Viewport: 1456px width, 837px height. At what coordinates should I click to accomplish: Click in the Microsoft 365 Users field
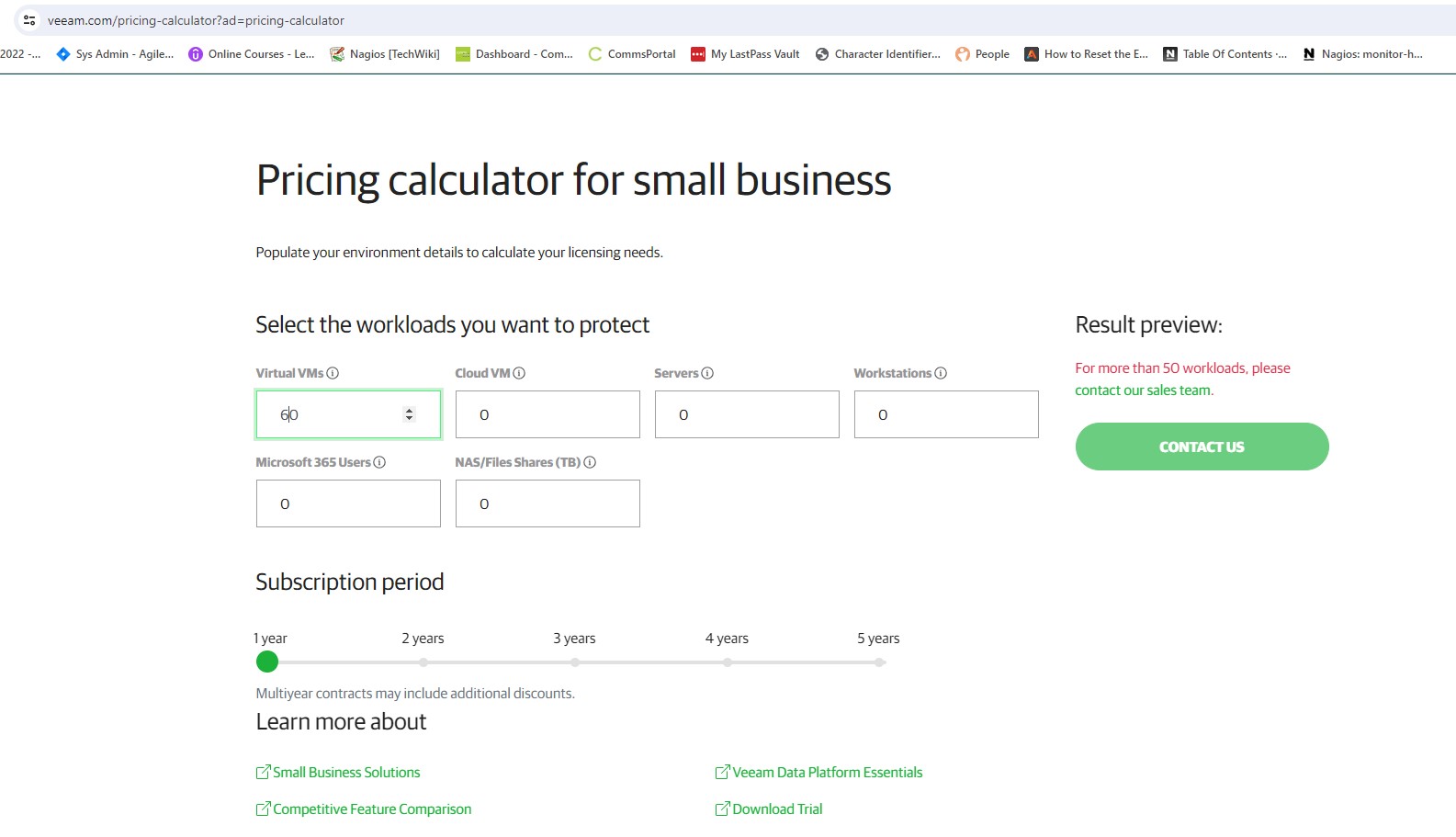[348, 503]
